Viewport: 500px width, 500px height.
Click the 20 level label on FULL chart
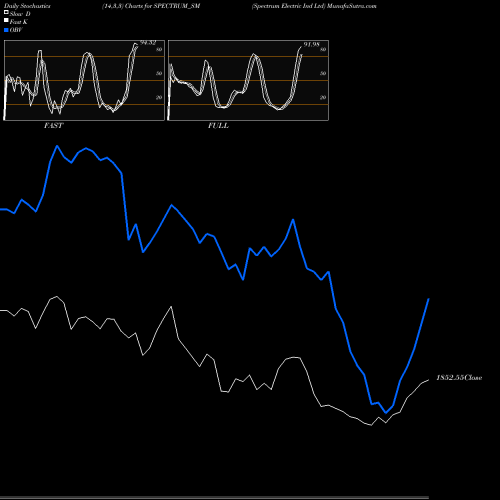[x=323, y=97]
